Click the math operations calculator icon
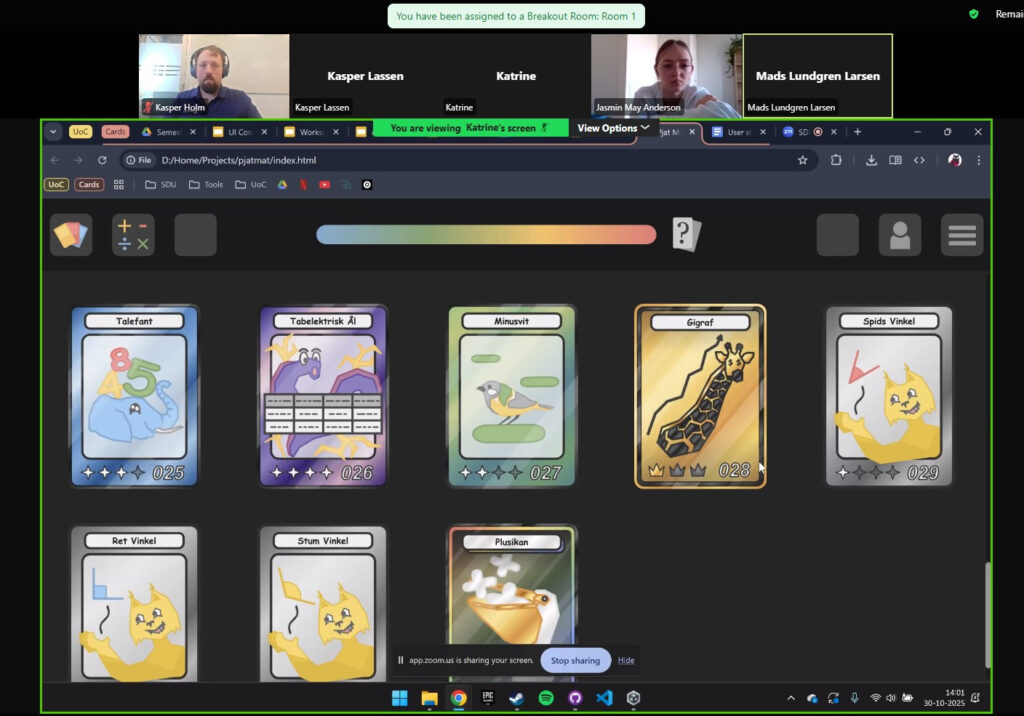1024x716 pixels. click(133, 235)
